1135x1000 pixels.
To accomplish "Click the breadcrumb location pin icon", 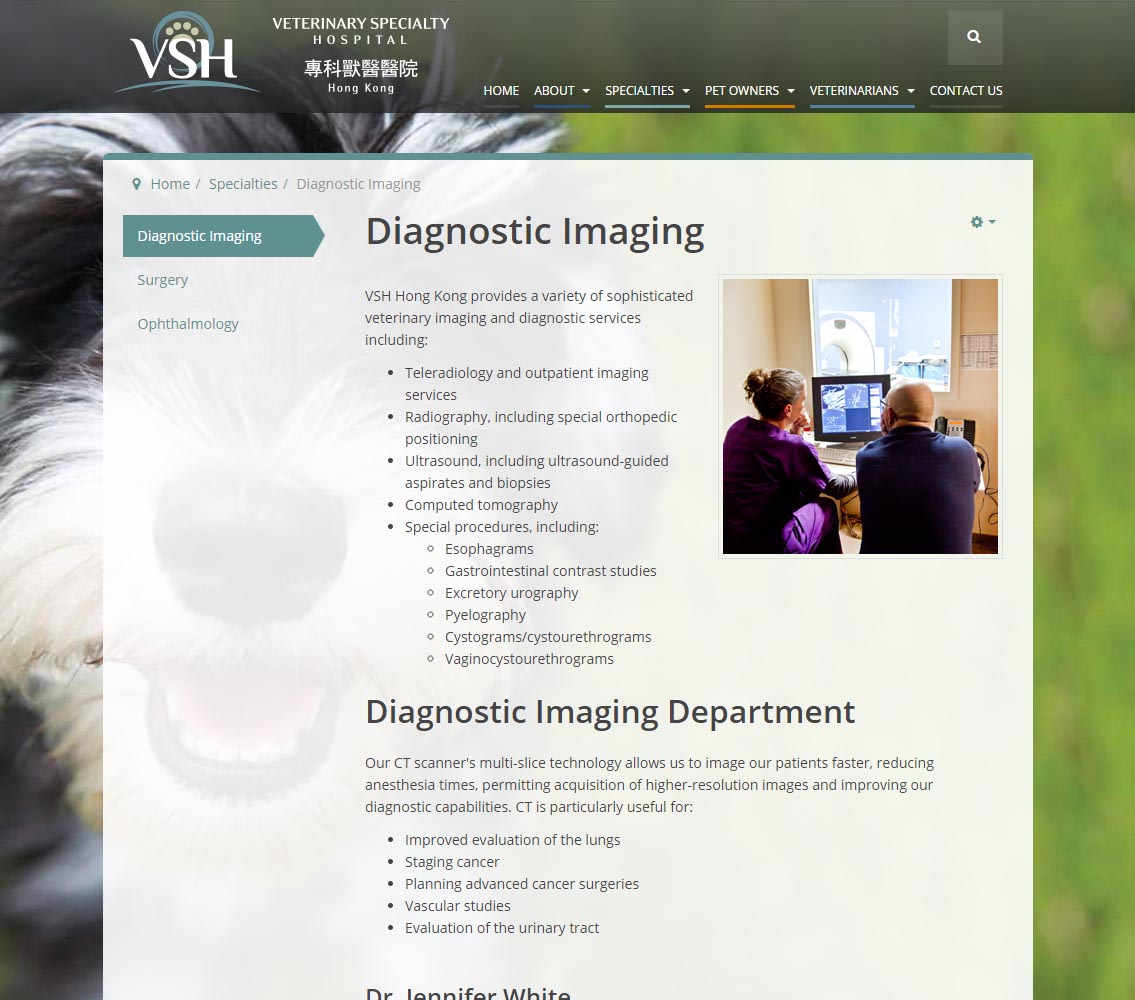I will tap(137, 184).
